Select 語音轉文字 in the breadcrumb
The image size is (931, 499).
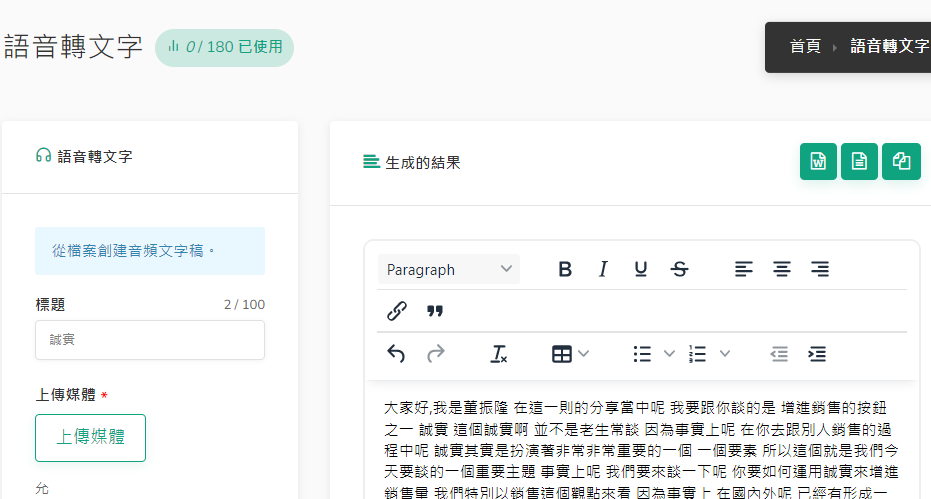coord(889,46)
